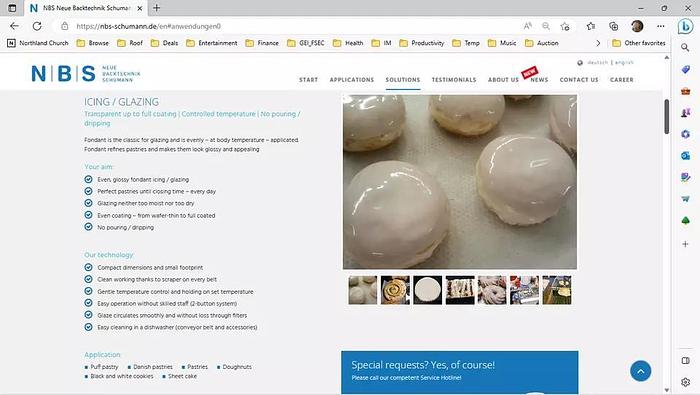Open the sidebar Tools briefcase icon
This screenshot has height=395, width=700.
point(685,91)
